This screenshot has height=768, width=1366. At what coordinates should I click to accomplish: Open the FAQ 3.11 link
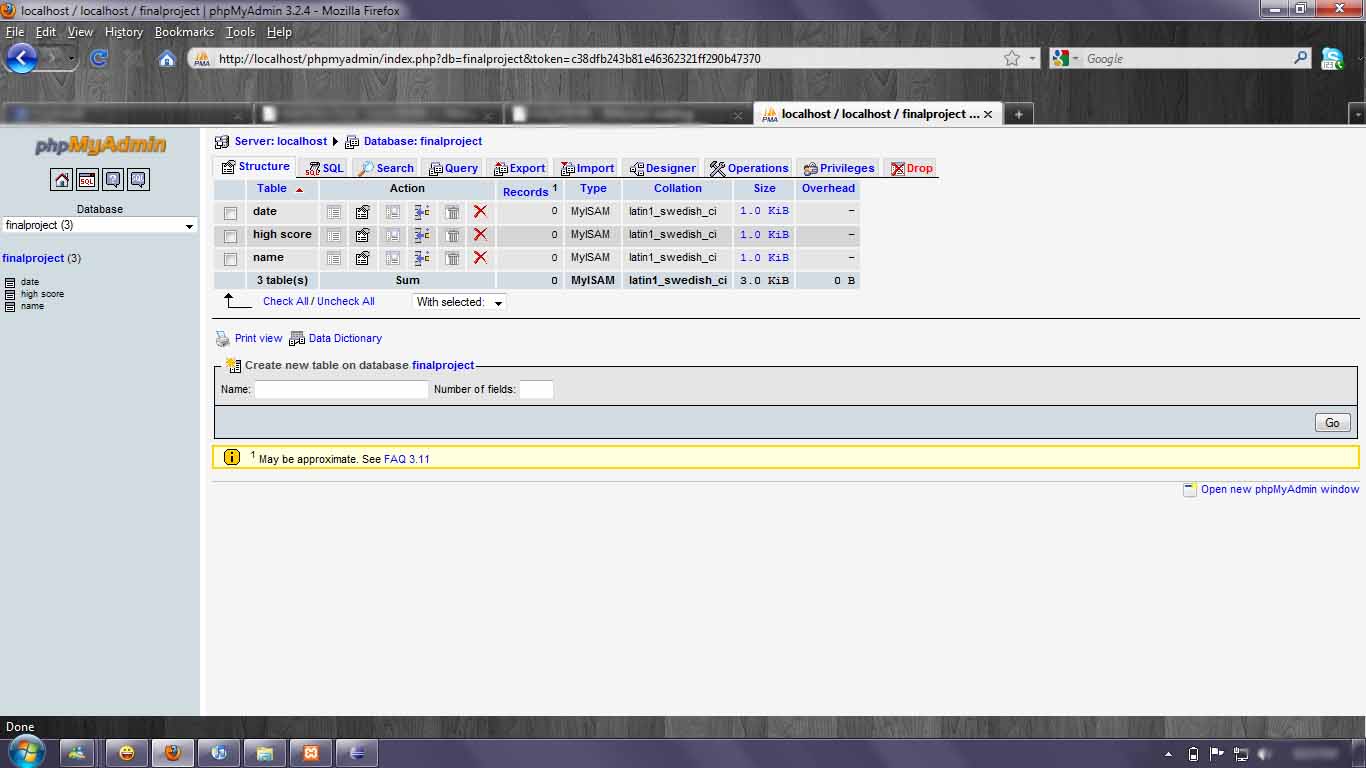407,459
